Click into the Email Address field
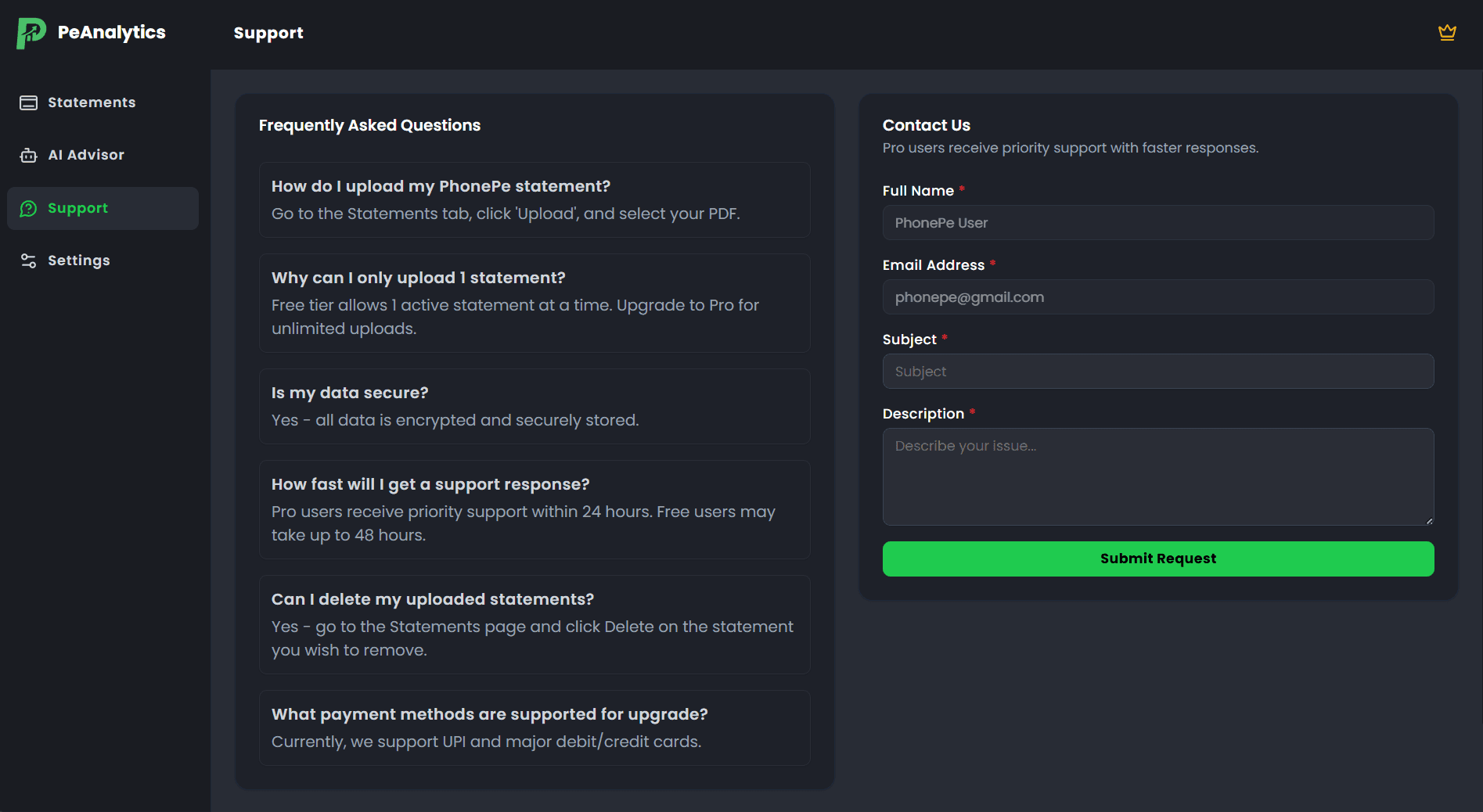The image size is (1483, 812). [x=1158, y=297]
